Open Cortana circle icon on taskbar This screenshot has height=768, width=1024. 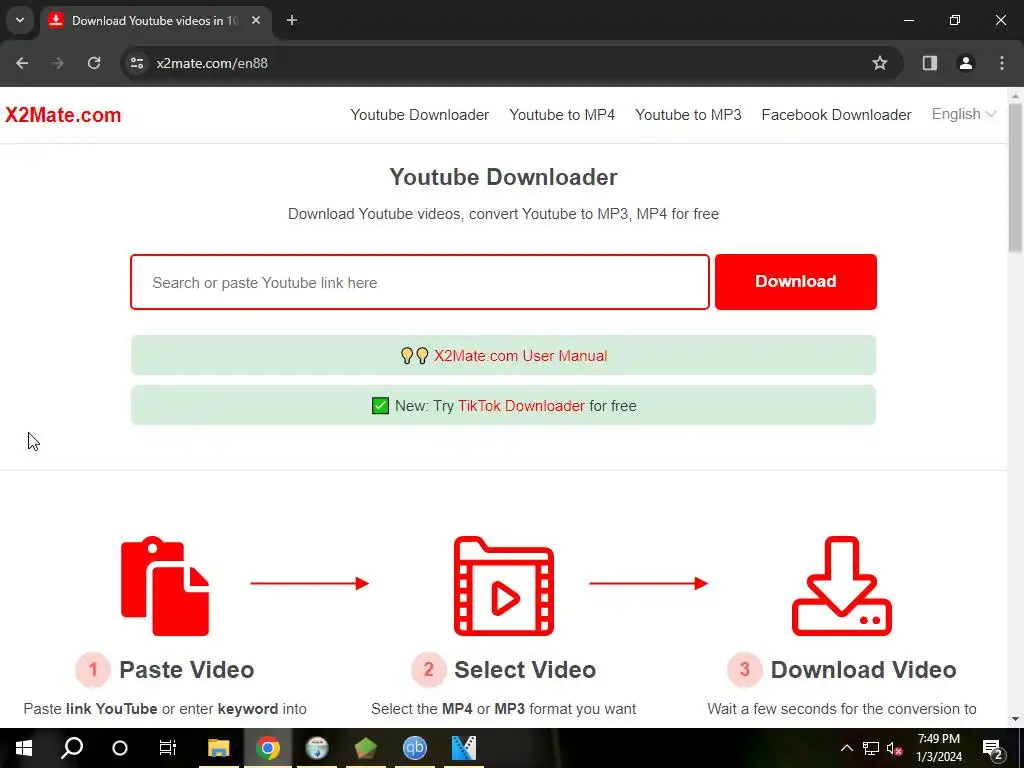tap(120, 748)
